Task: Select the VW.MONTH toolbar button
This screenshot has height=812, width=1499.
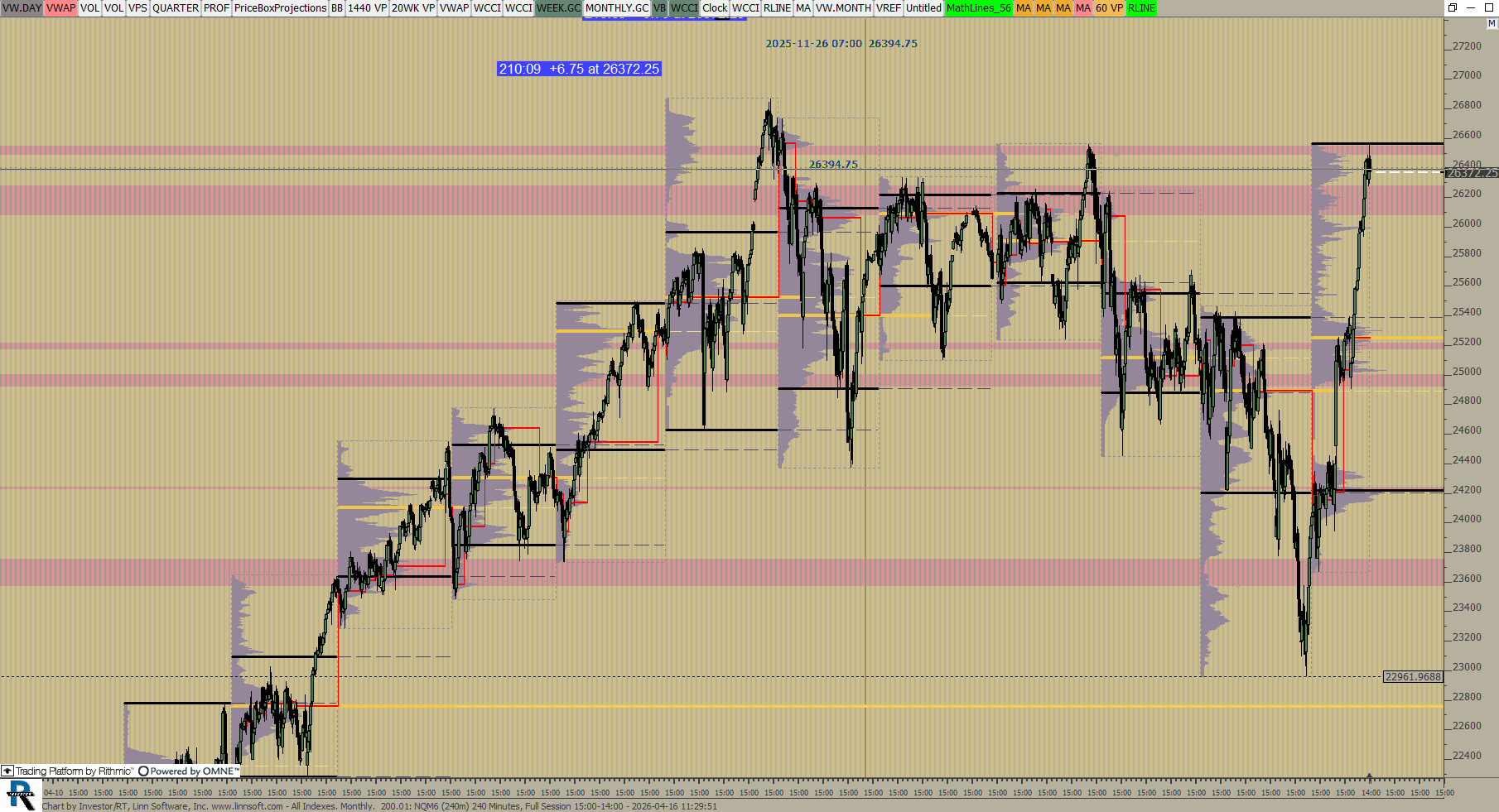Action: (x=843, y=8)
